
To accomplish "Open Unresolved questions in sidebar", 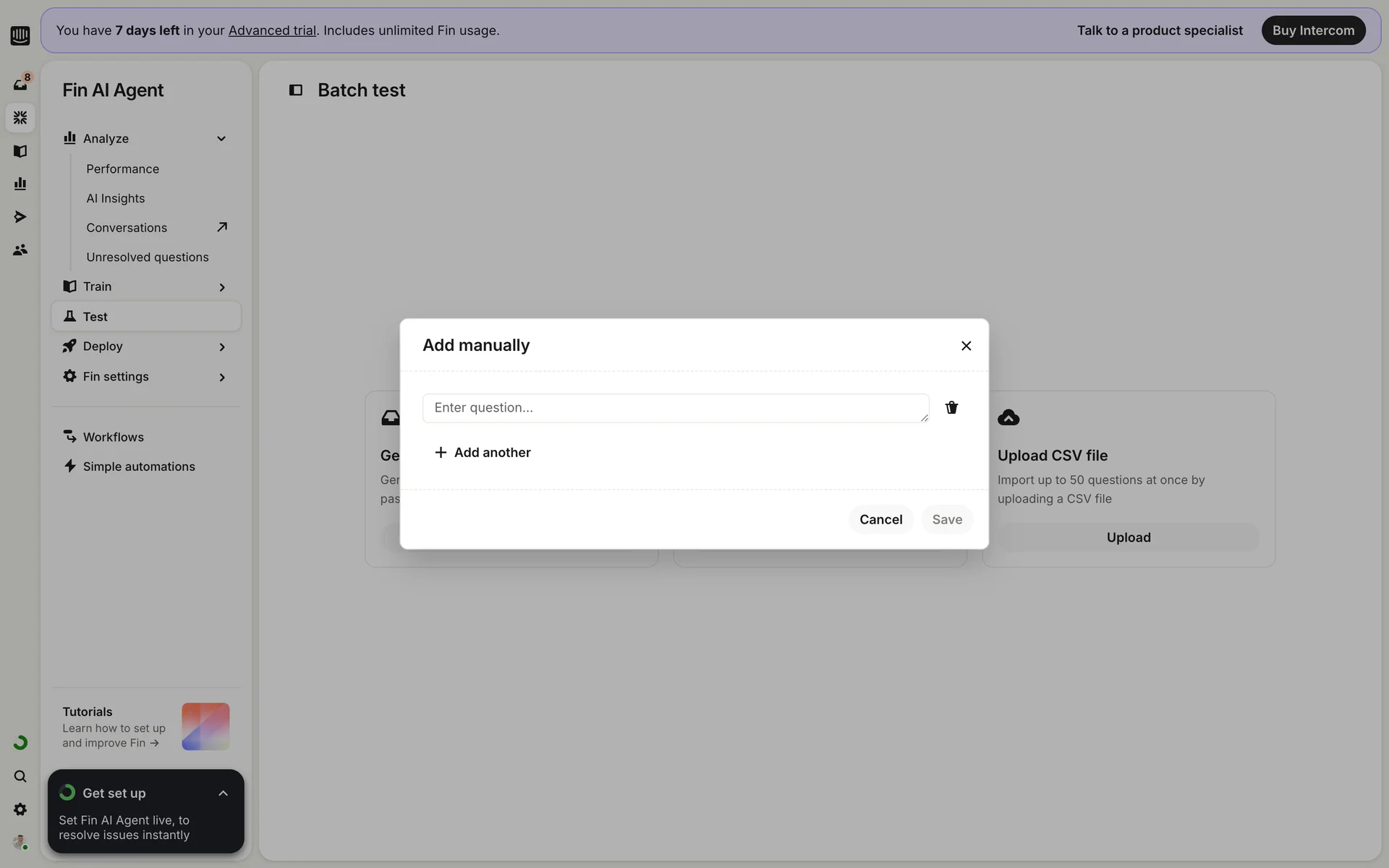I will pos(147,257).
